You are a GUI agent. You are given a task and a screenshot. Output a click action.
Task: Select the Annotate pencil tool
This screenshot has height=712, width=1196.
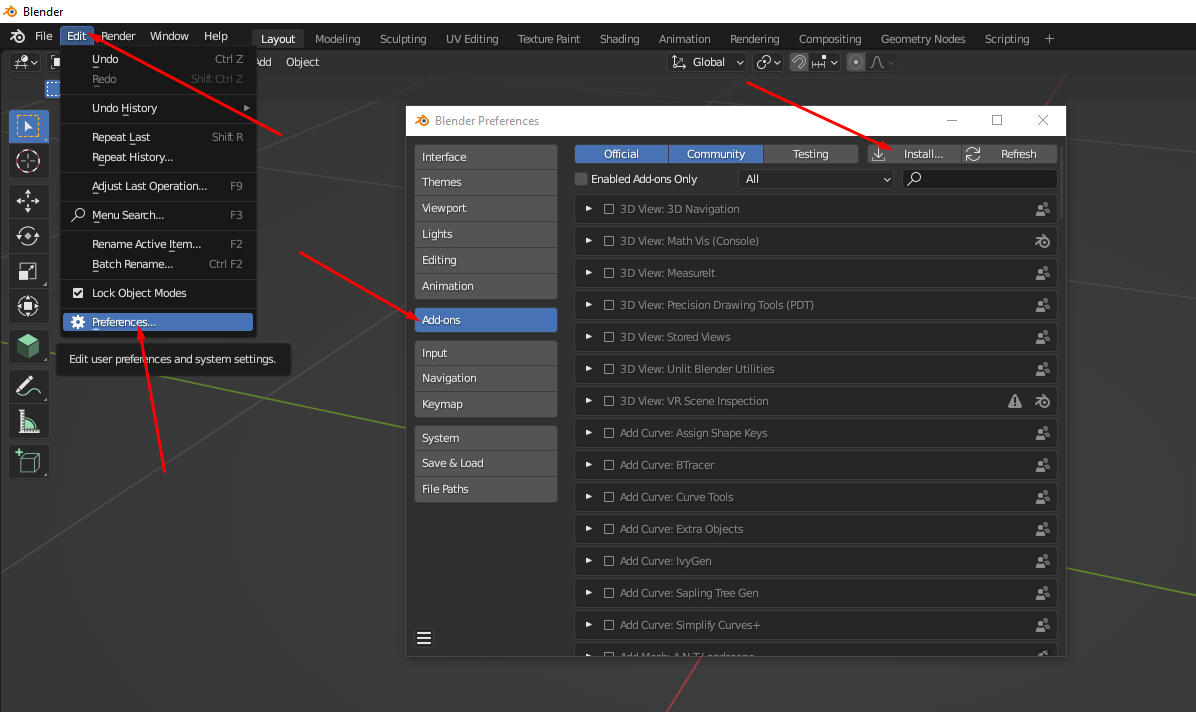pos(28,386)
